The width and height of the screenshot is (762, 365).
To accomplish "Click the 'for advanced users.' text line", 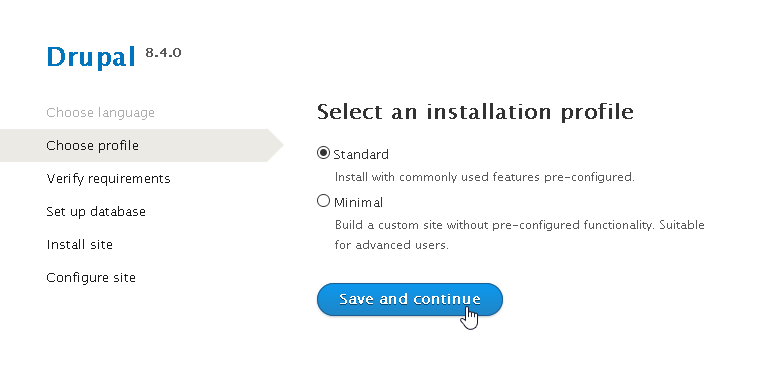I will coord(392,245).
